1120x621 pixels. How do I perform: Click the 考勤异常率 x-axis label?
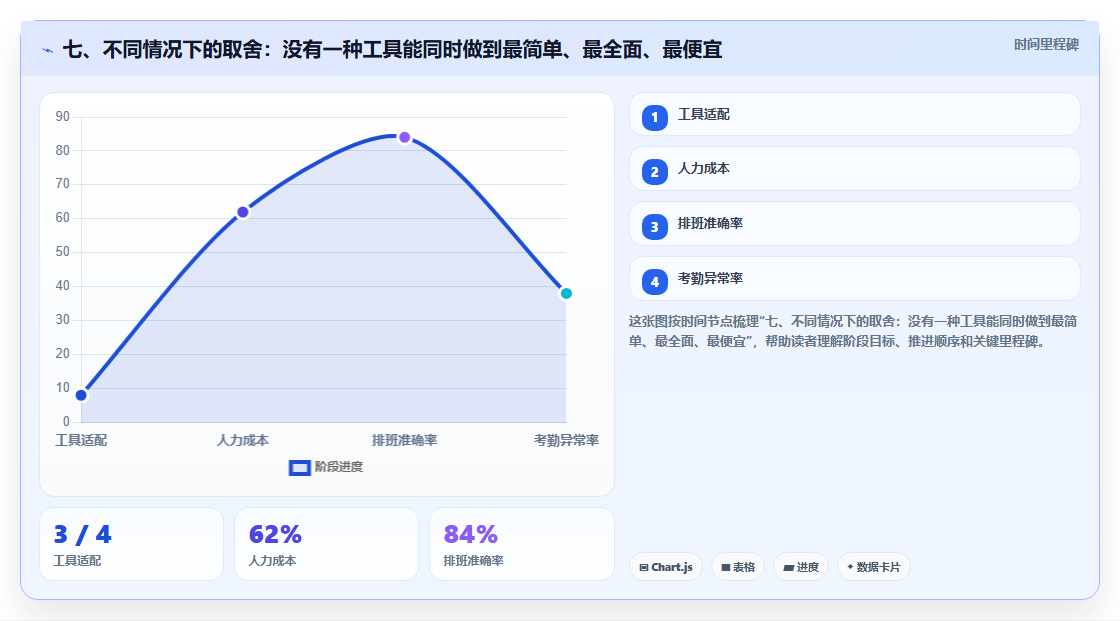tap(566, 441)
